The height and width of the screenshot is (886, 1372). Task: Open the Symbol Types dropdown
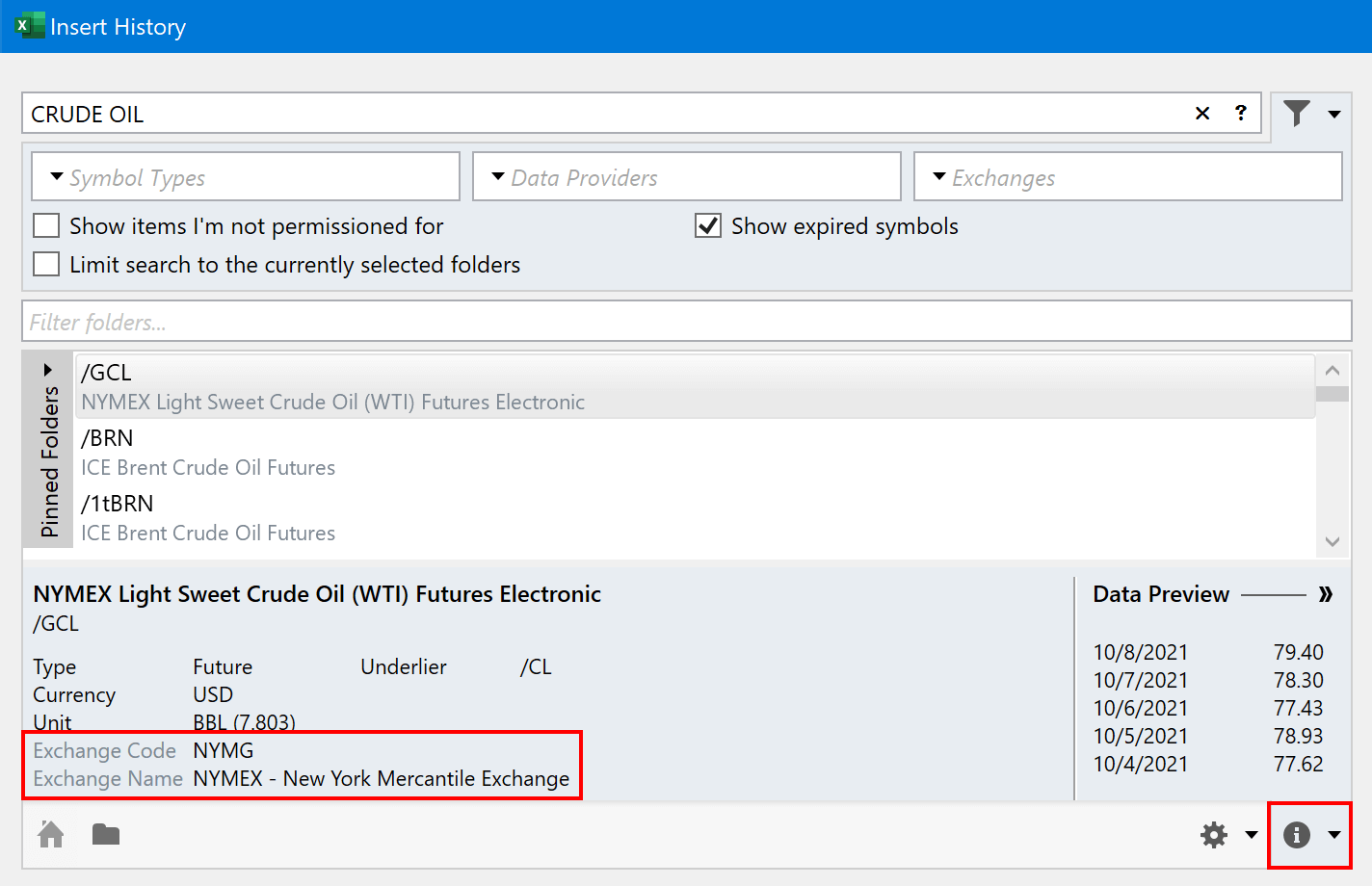click(246, 177)
